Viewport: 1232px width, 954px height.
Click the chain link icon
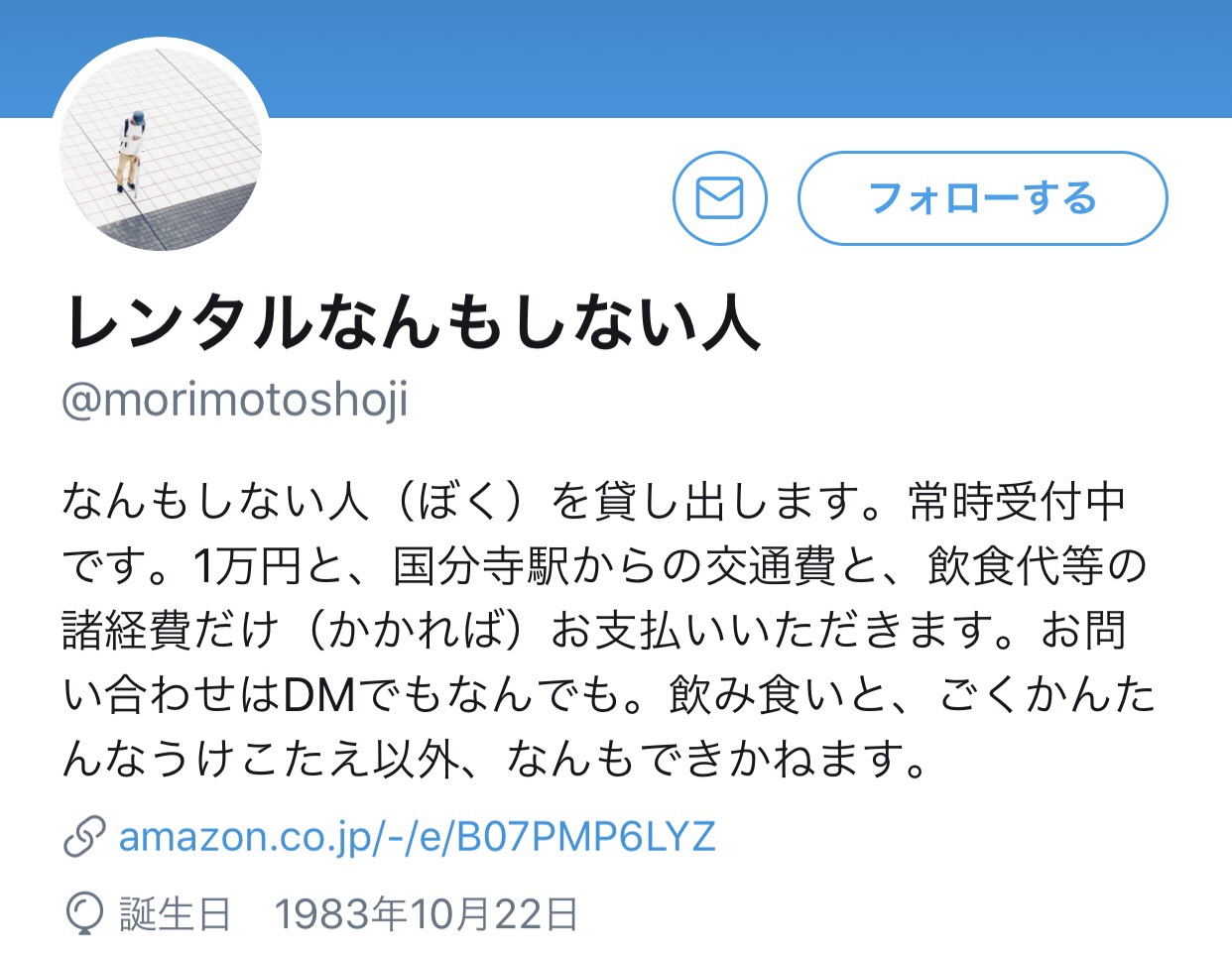84,836
